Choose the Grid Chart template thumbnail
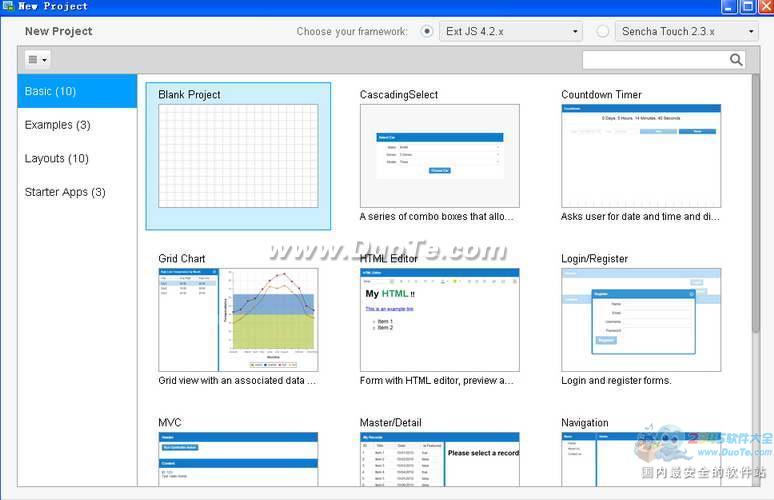Viewport: 774px width, 500px height. click(x=238, y=320)
